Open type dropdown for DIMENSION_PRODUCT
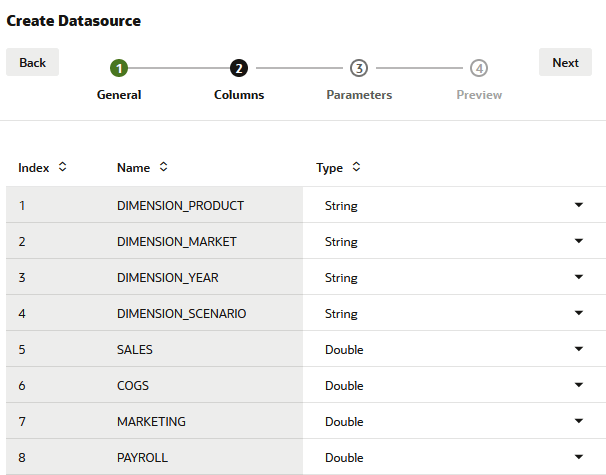The height and width of the screenshot is (475, 606). click(578, 205)
